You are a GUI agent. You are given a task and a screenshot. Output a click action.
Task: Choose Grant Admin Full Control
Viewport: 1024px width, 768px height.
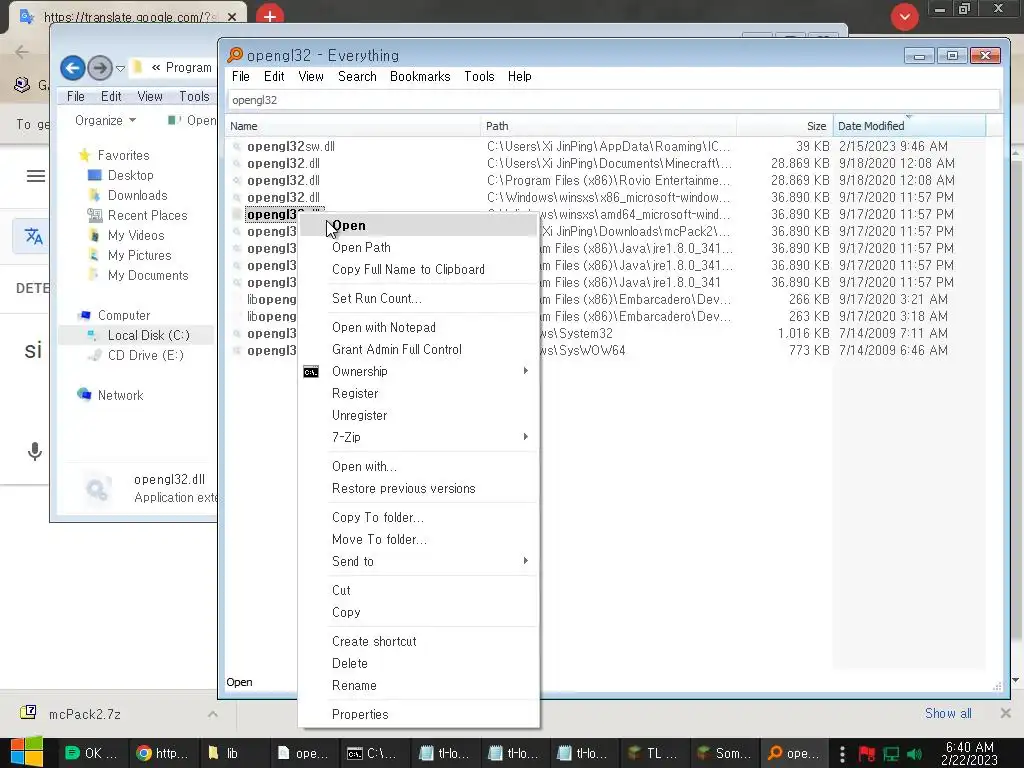tap(418, 349)
